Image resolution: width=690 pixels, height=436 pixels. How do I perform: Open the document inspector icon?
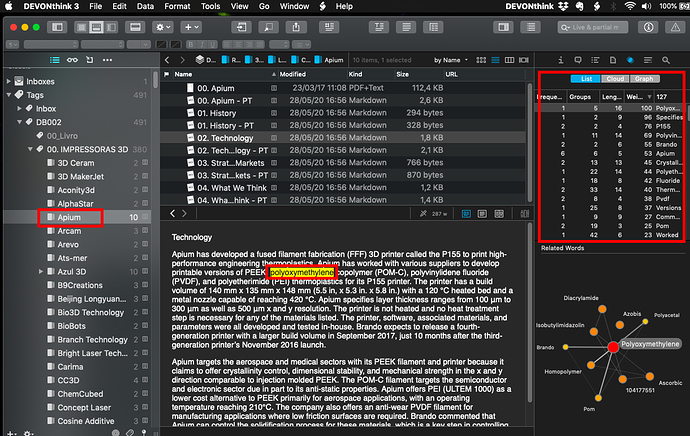(613, 60)
